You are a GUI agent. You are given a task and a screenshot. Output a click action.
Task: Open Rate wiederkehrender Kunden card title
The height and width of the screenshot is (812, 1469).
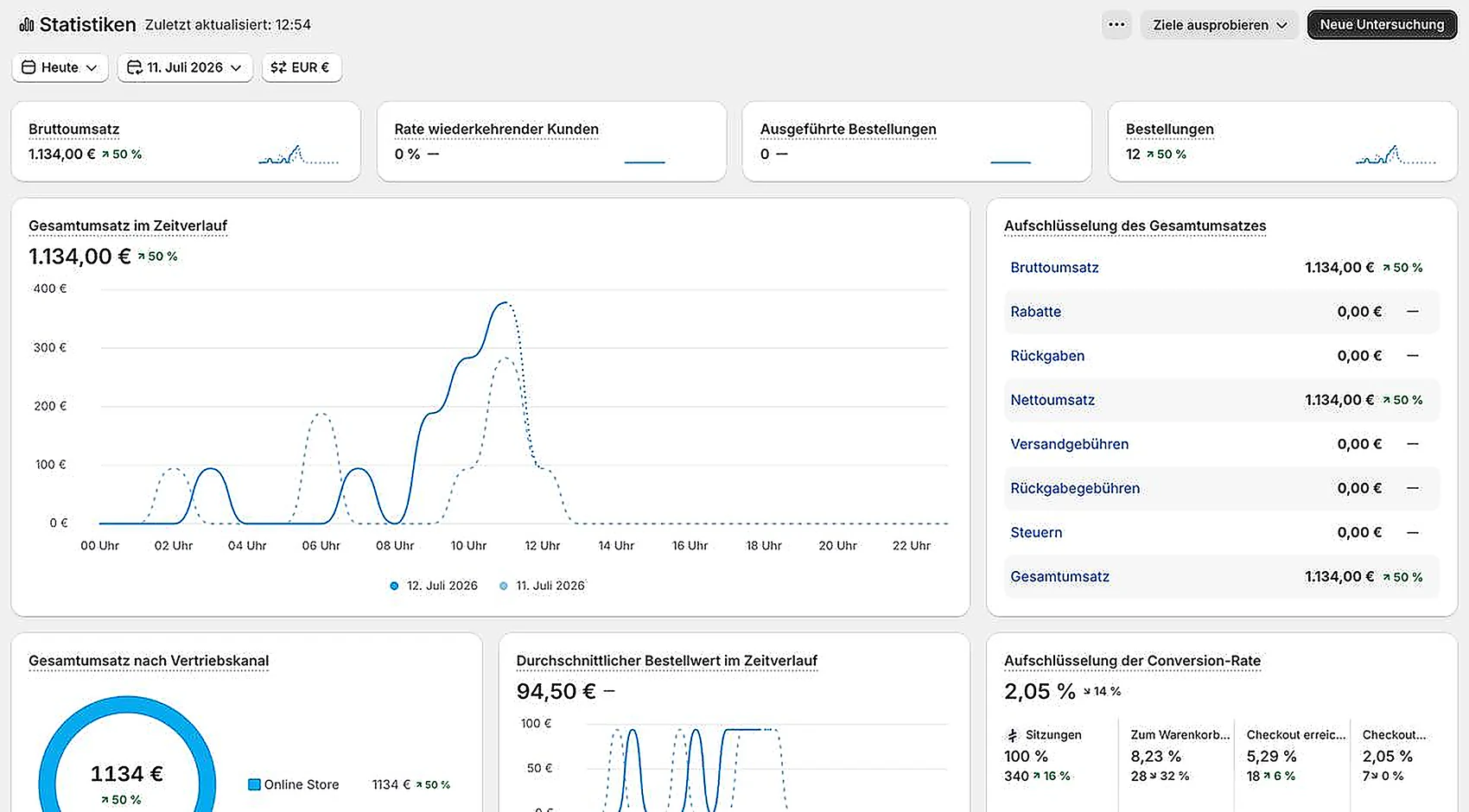click(496, 130)
